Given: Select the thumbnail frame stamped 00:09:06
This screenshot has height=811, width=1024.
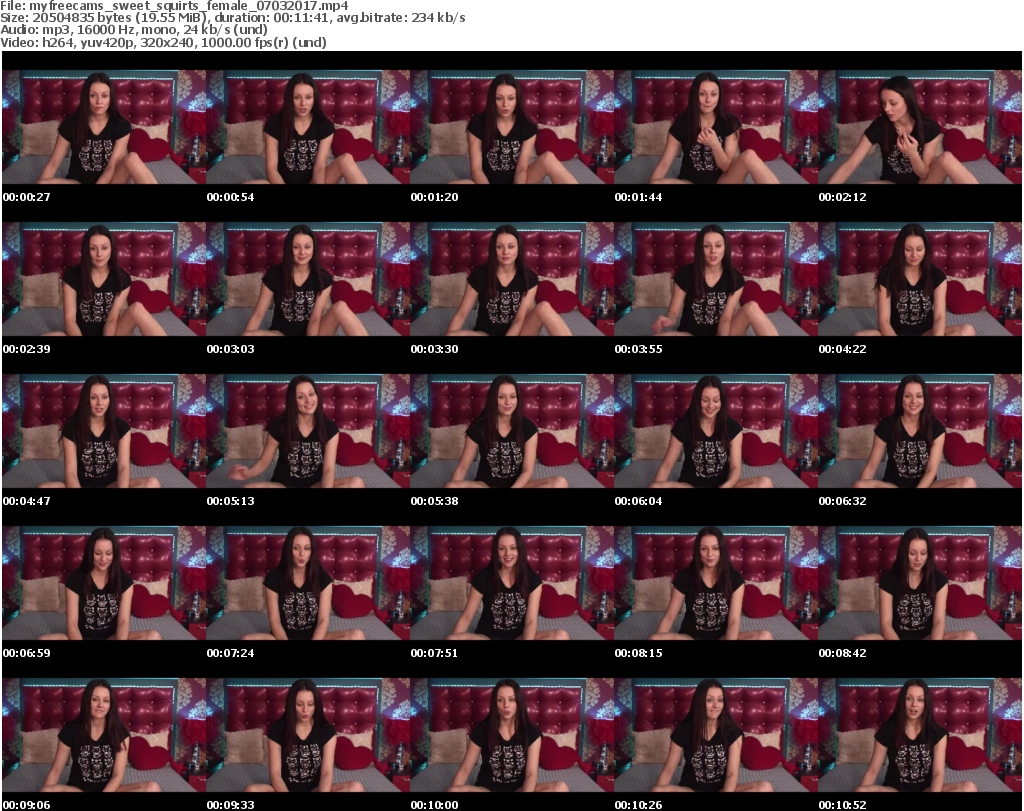Looking at the screenshot, I should [104, 735].
